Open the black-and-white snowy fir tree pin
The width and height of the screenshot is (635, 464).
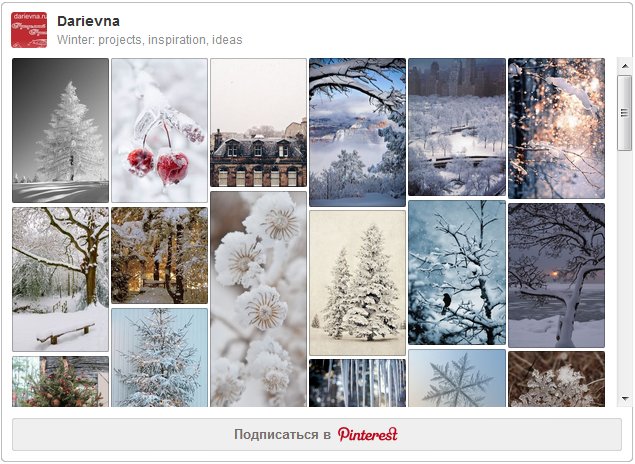click(60, 130)
